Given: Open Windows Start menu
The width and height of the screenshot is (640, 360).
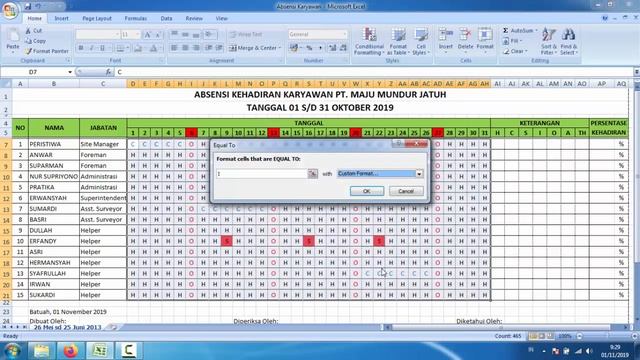Looking at the screenshot, I should pos(12,351).
